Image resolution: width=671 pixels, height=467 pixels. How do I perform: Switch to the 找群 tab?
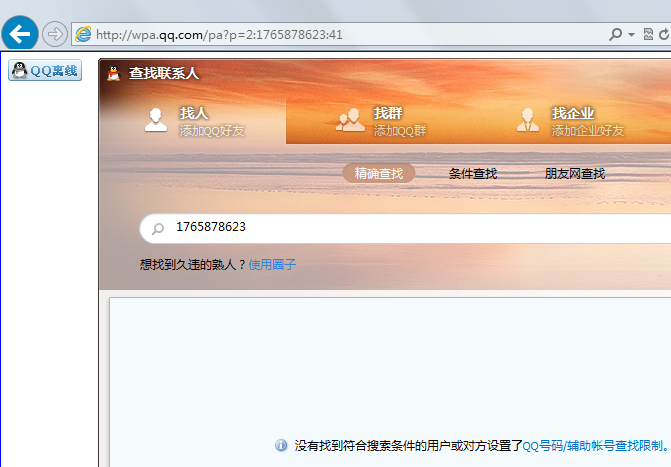(381, 121)
